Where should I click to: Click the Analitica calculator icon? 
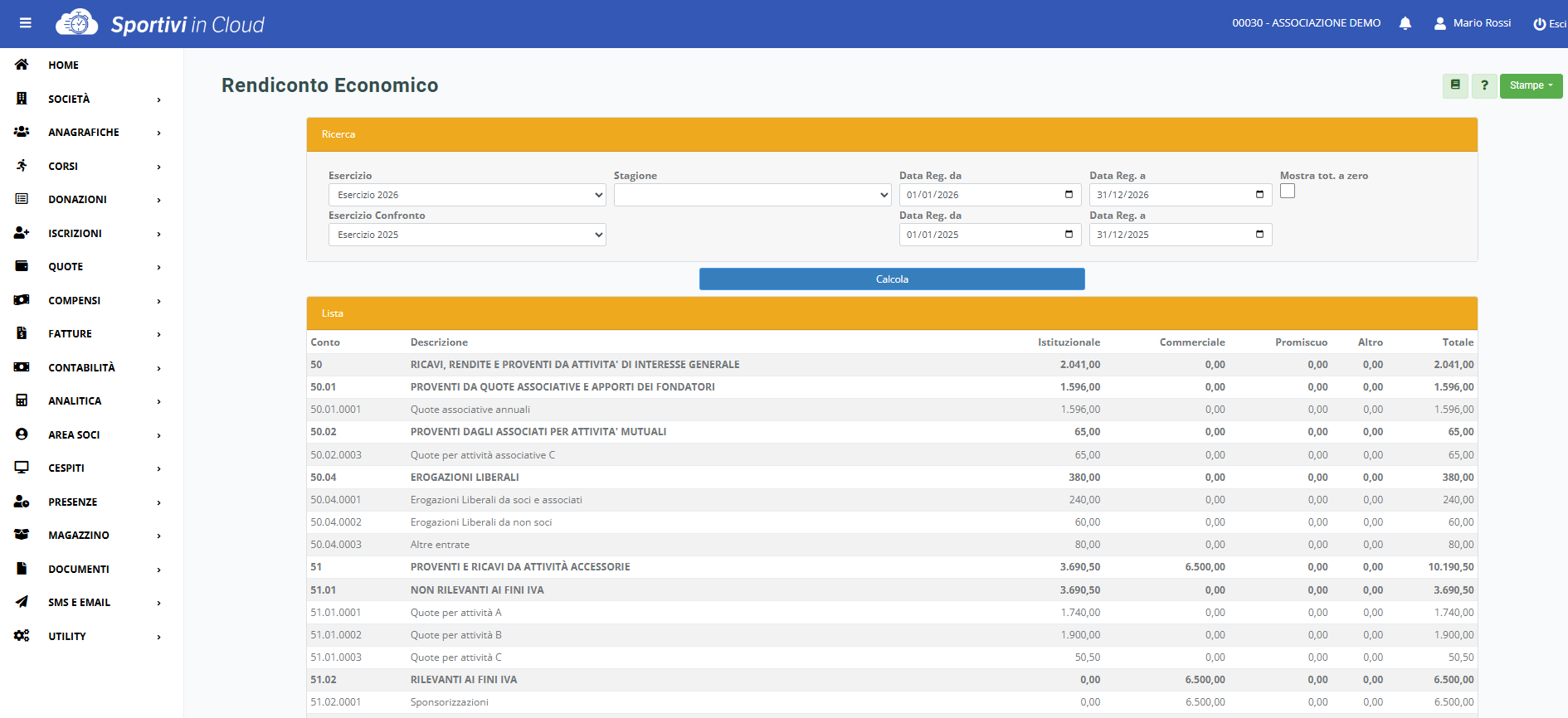click(x=22, y=400)
